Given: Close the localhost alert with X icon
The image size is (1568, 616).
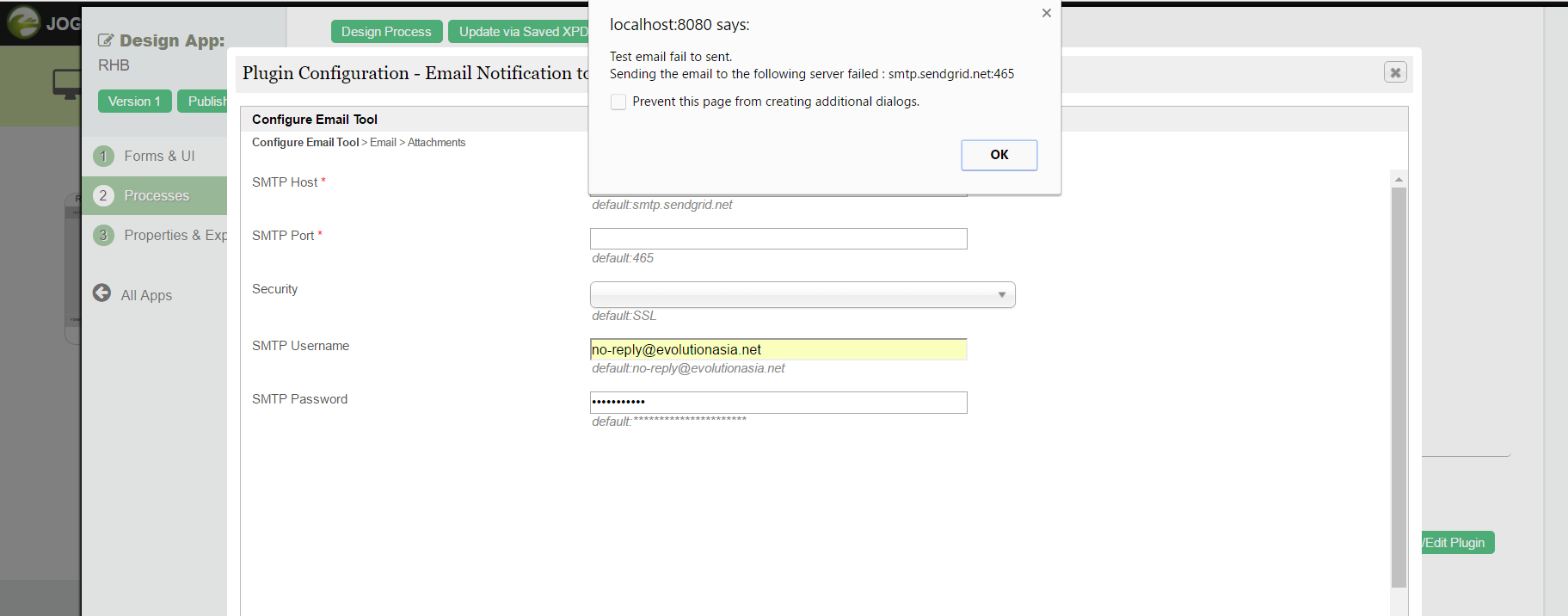Looking at the screenshot, I should (1046, 13).
